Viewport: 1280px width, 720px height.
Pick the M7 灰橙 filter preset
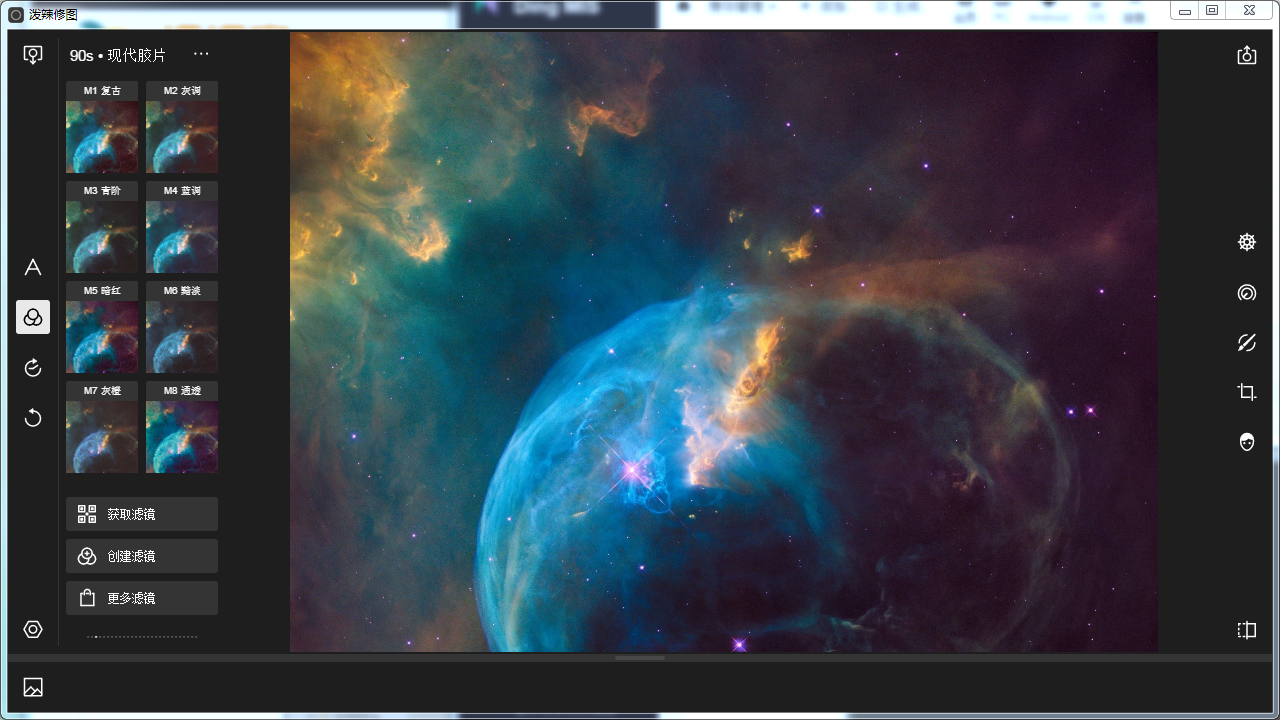(102, 428)
